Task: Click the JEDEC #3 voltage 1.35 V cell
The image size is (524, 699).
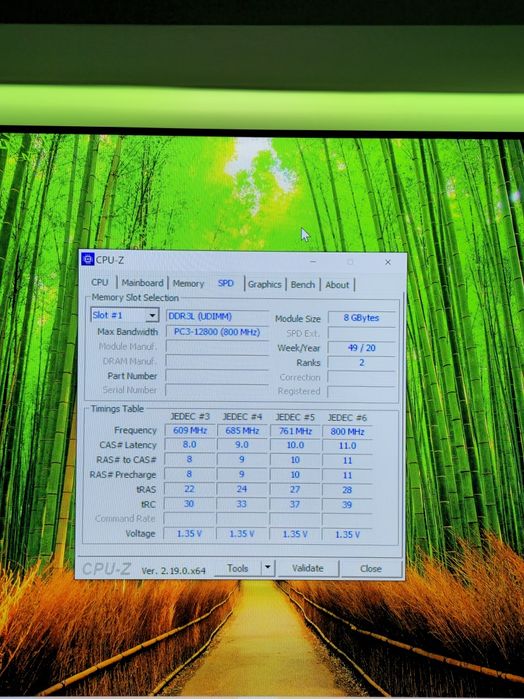Action: click(x=190, y=533)
